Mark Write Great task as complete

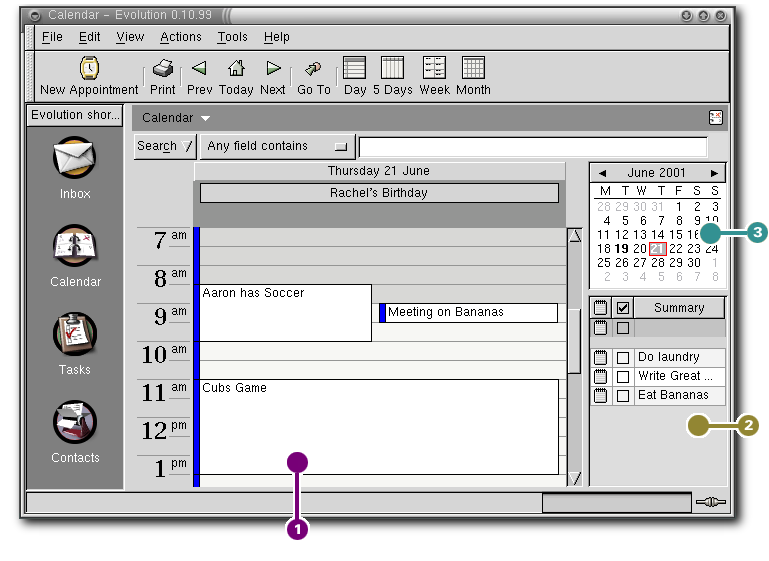(623, 376)
